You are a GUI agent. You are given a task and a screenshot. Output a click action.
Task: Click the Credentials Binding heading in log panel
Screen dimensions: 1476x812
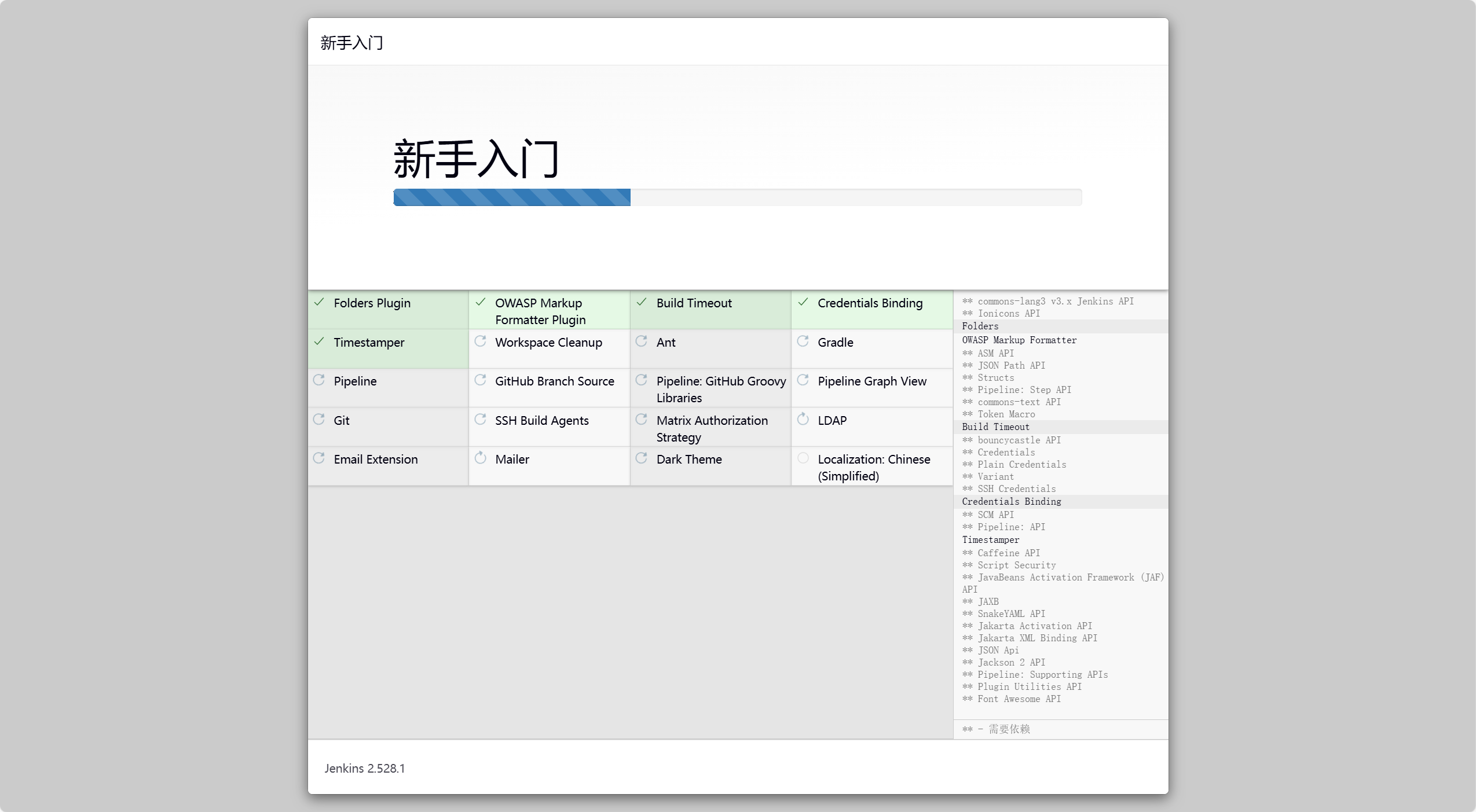coord(1011,502)
